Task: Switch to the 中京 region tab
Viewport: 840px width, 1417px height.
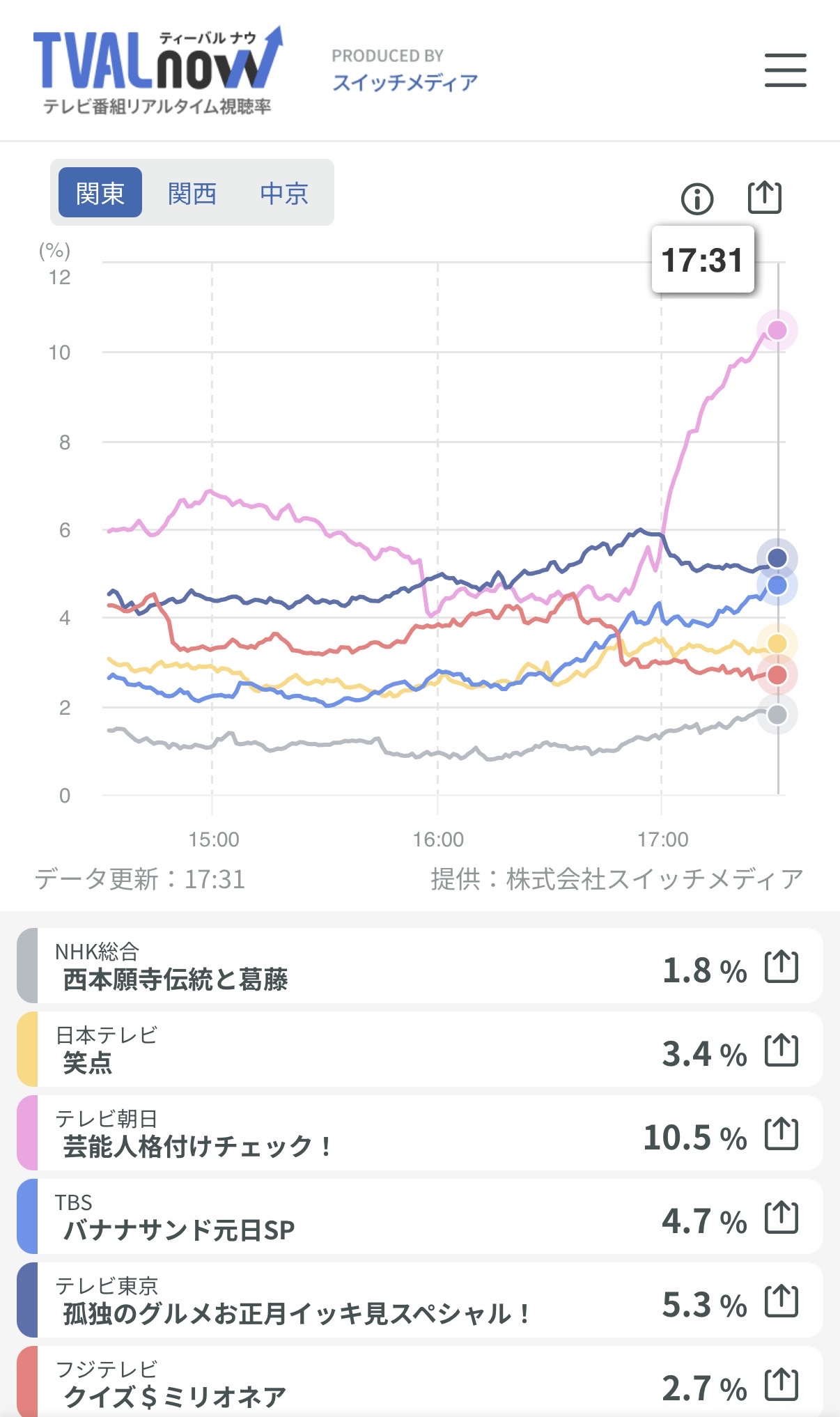Action: [284, 193]
